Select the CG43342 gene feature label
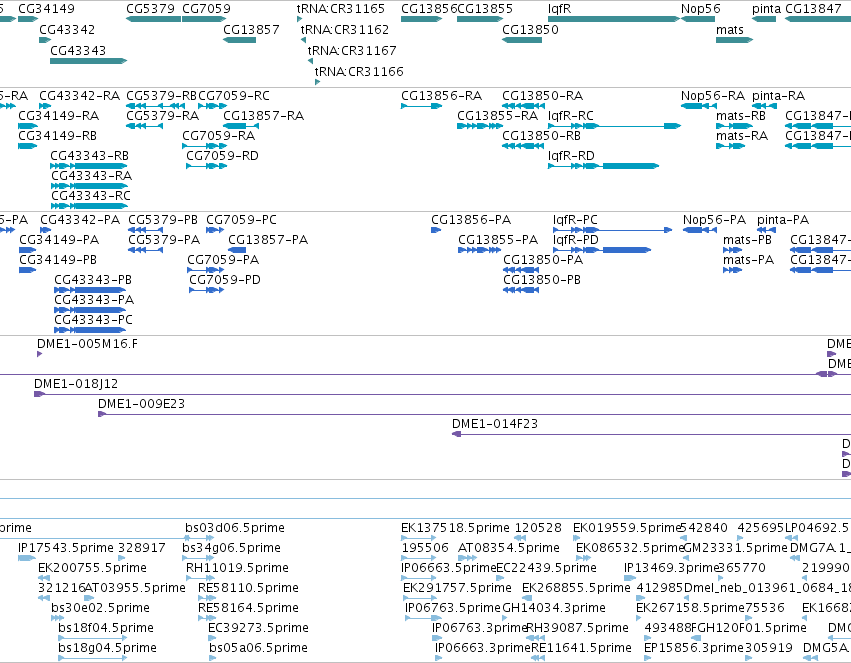851x663 pixels. click(67, 29)
